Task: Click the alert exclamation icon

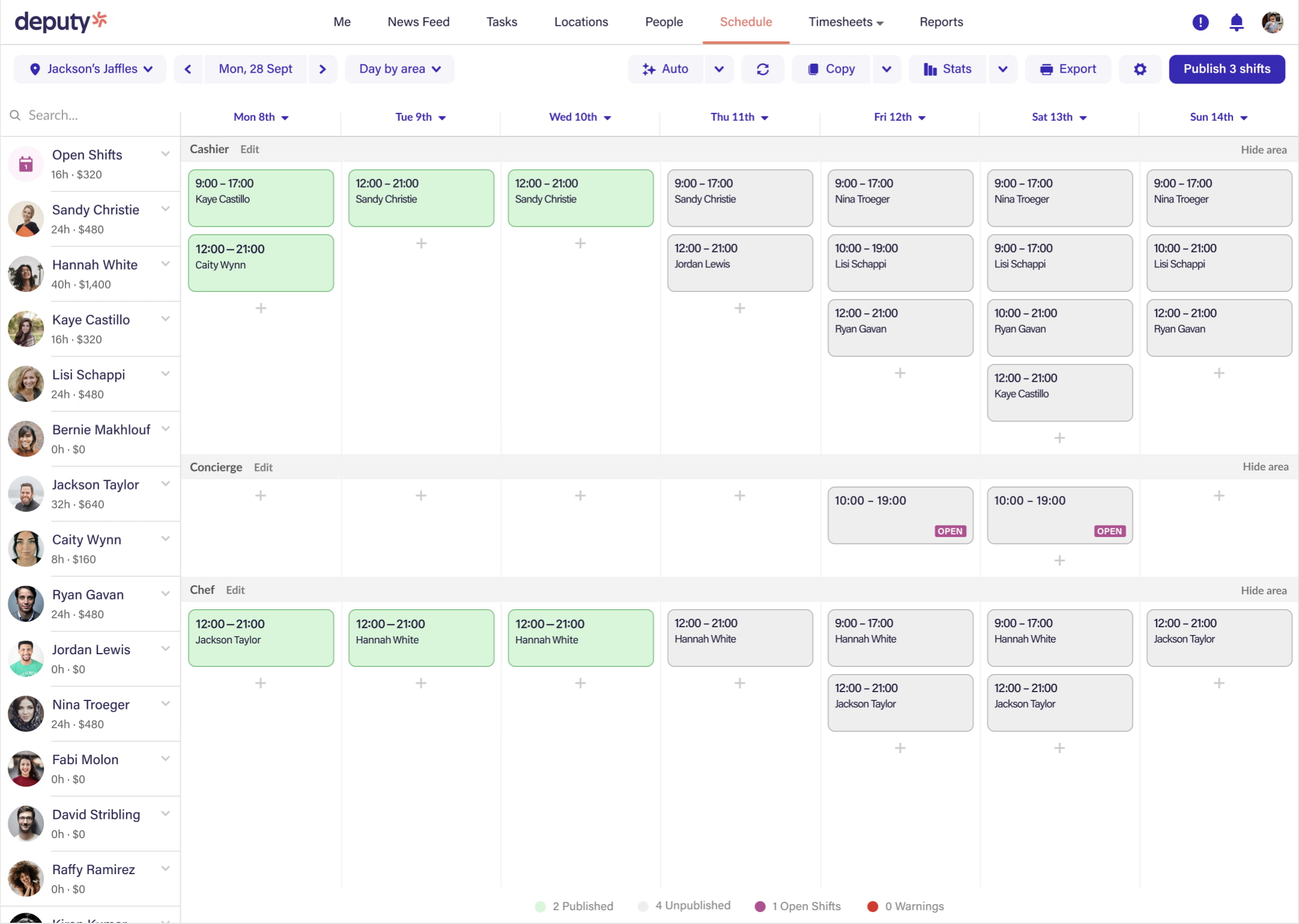Action: [x=1200, y=22]
